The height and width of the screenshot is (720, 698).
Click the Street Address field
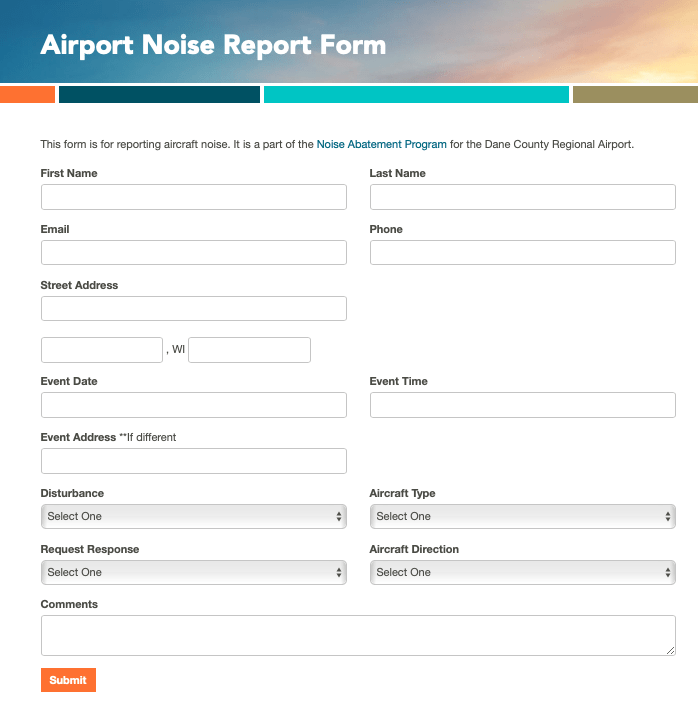pyautogui.click(x=194, y=309)
